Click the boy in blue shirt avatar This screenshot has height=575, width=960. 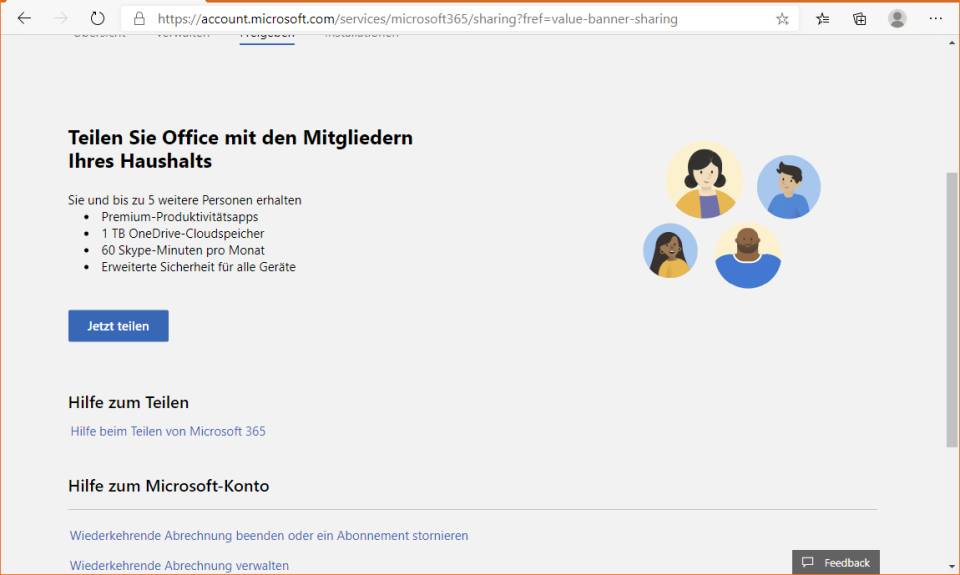click(x=789, y=187)
